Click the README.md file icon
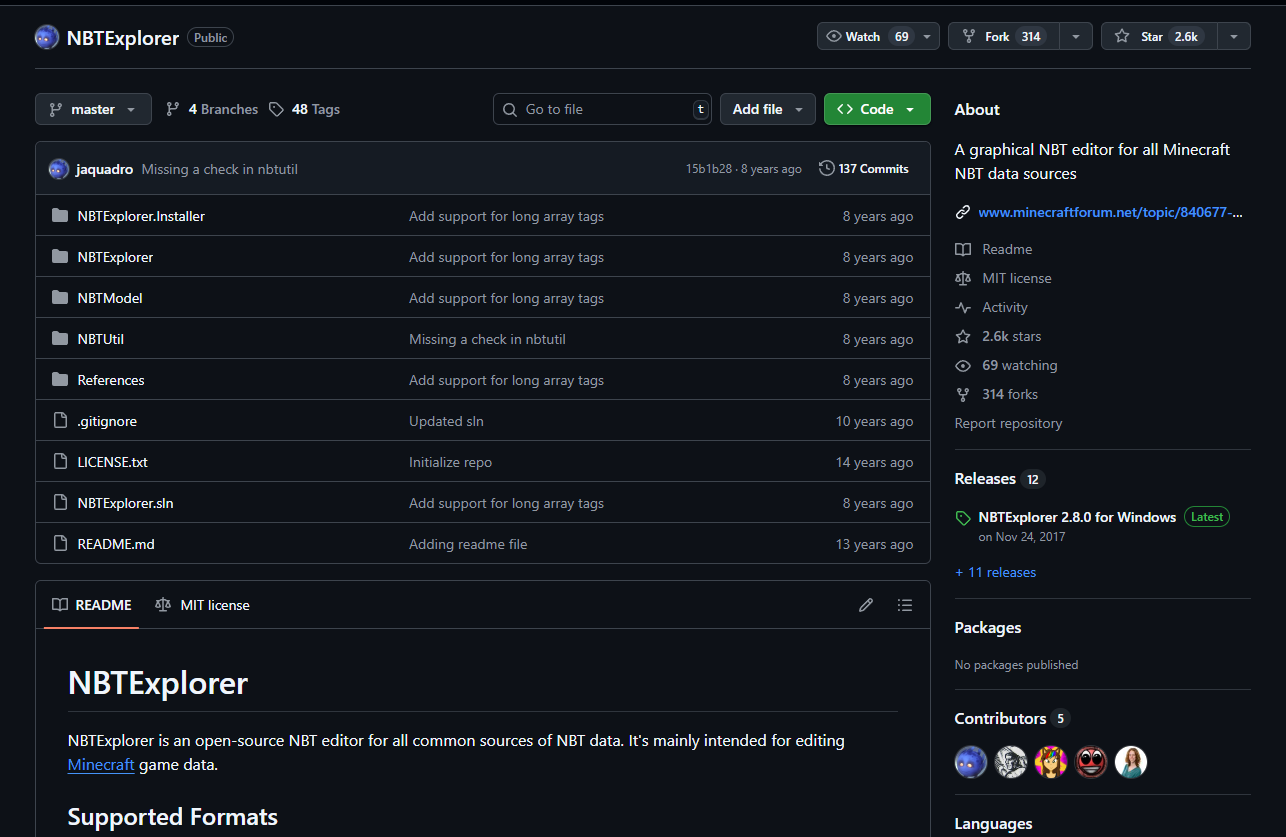 [x=60, y=544]
